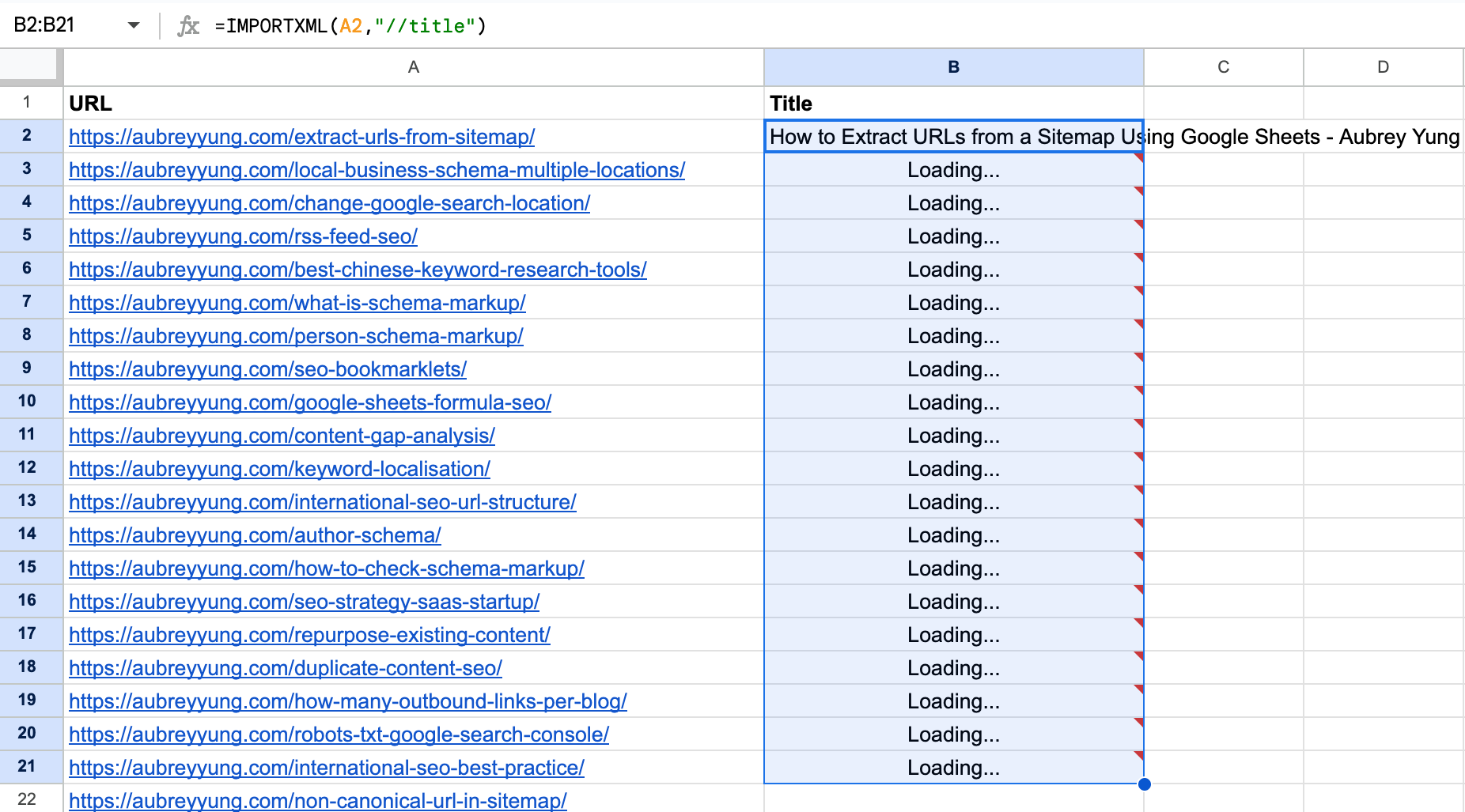Click the URL header cell
Screen dimensions: 1465x812
tap(414, 104)
